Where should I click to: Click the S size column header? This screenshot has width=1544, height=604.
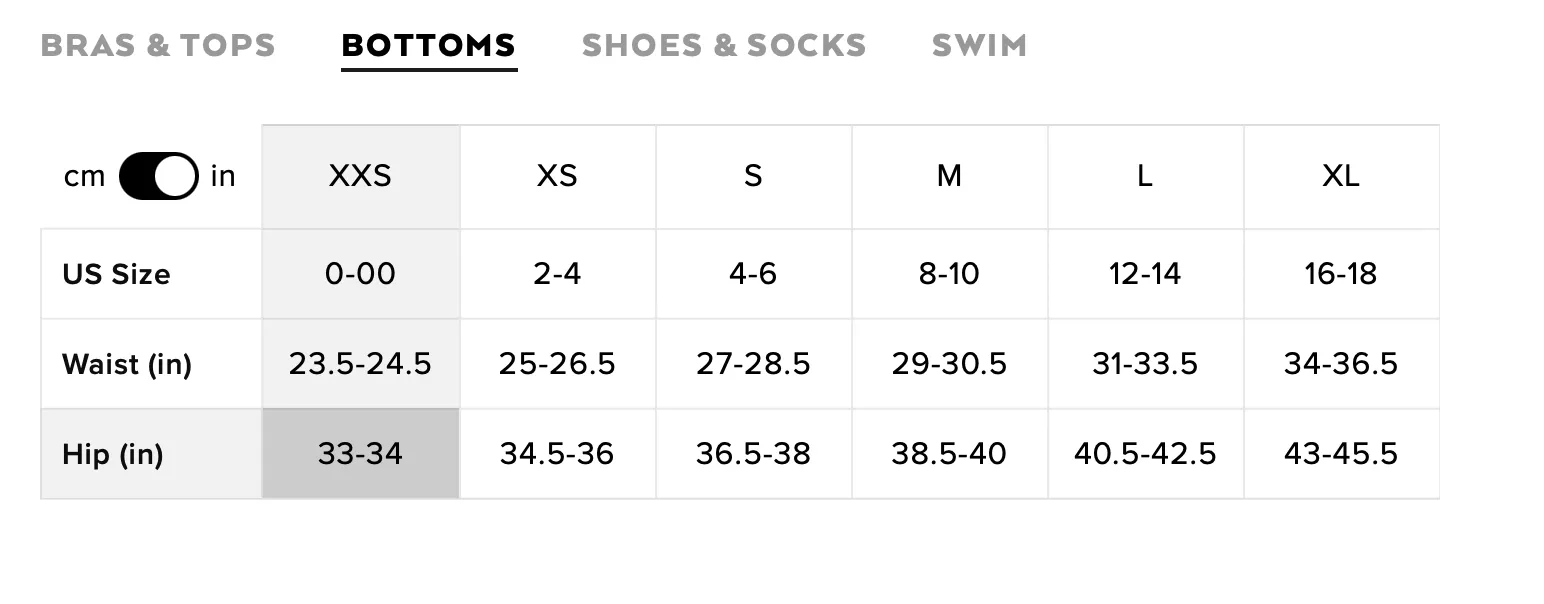tap(753, 177)
